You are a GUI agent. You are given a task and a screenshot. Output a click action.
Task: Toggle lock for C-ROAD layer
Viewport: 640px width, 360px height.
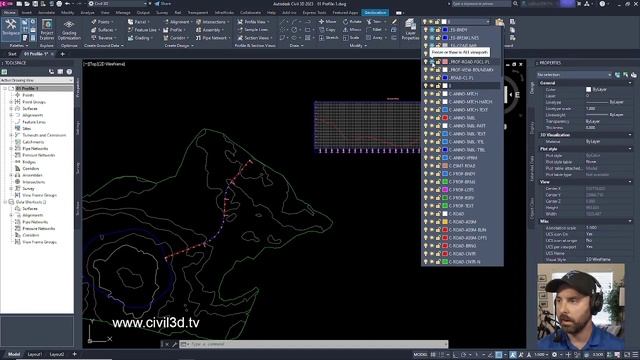438,214
